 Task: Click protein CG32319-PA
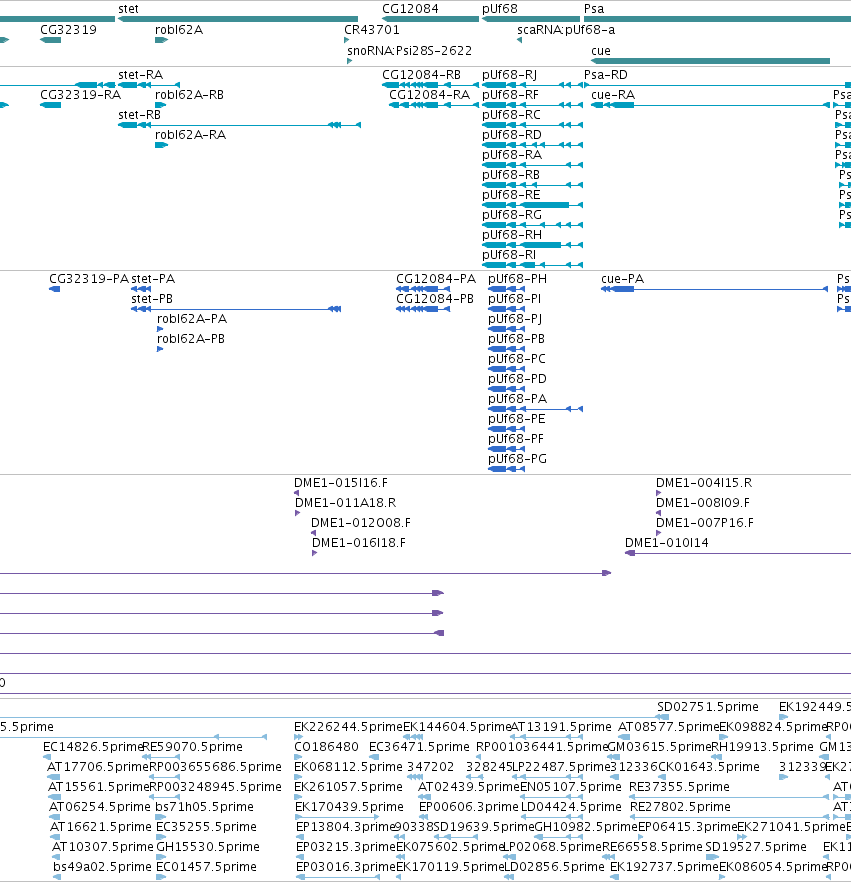[89, 278]
